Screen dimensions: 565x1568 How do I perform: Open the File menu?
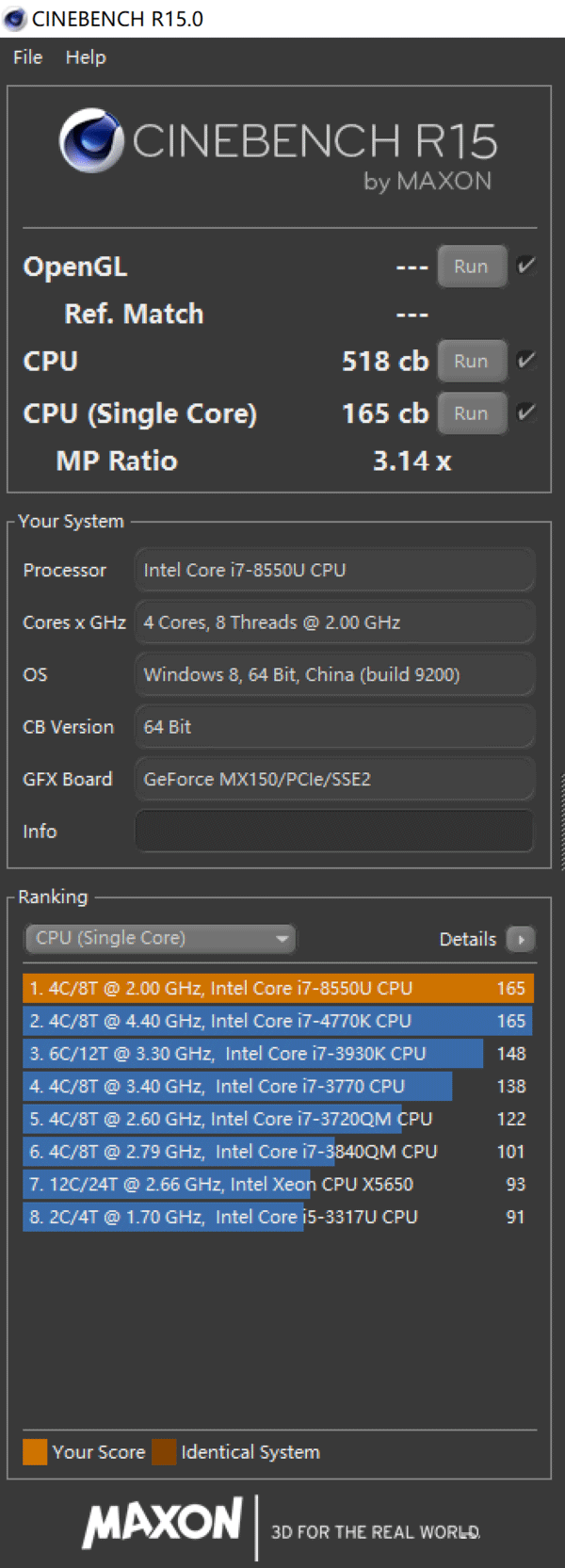[x=27, y=57]
